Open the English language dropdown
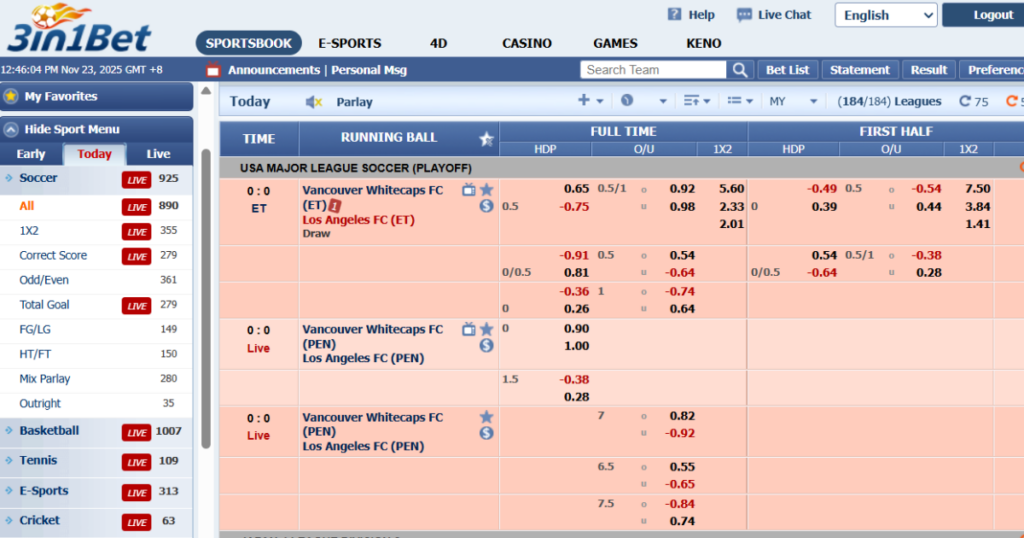 tap(886, 15)
